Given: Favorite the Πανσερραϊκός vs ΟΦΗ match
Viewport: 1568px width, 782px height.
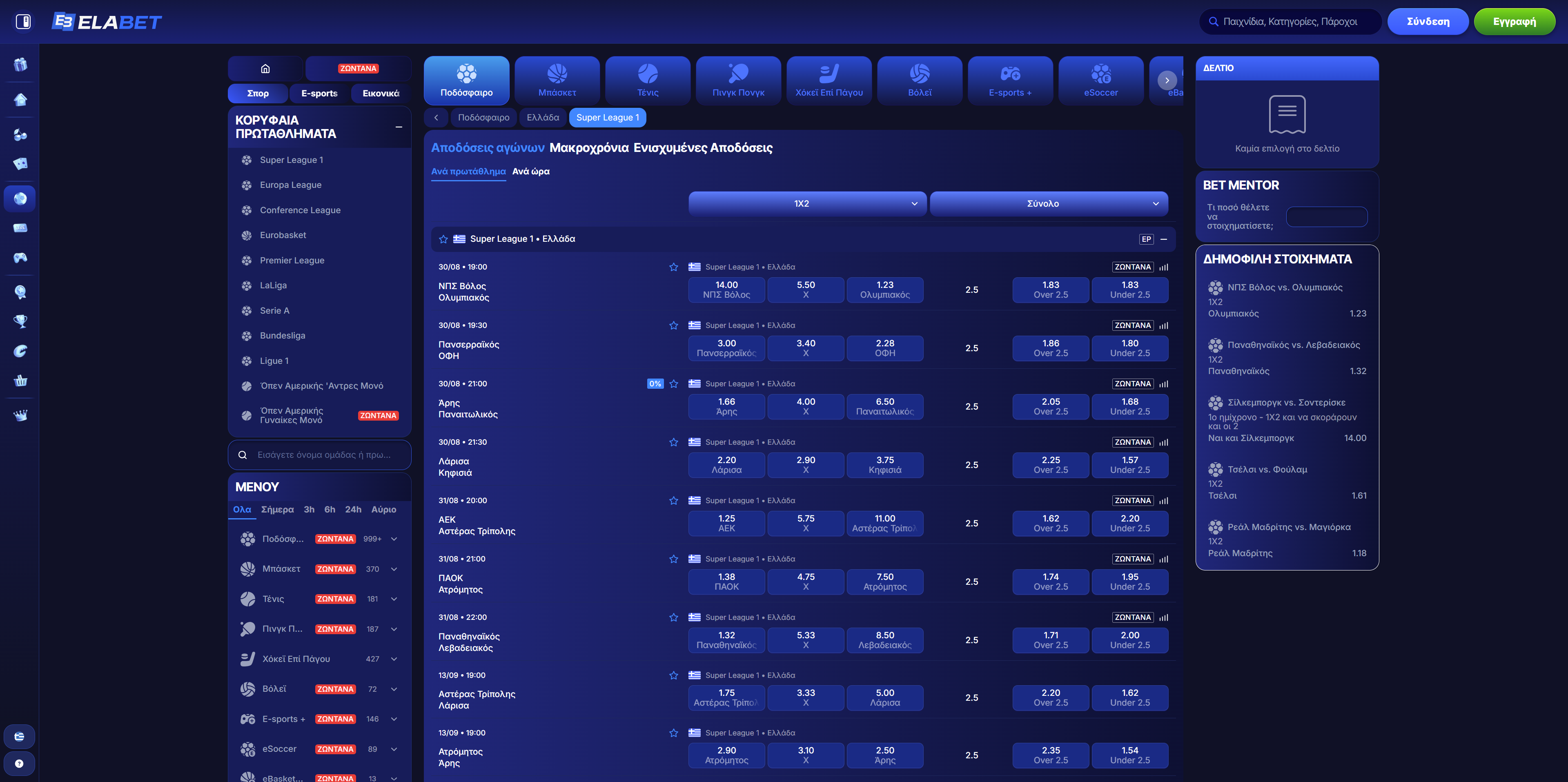Looking at the screenshot, I should point(673,325).
